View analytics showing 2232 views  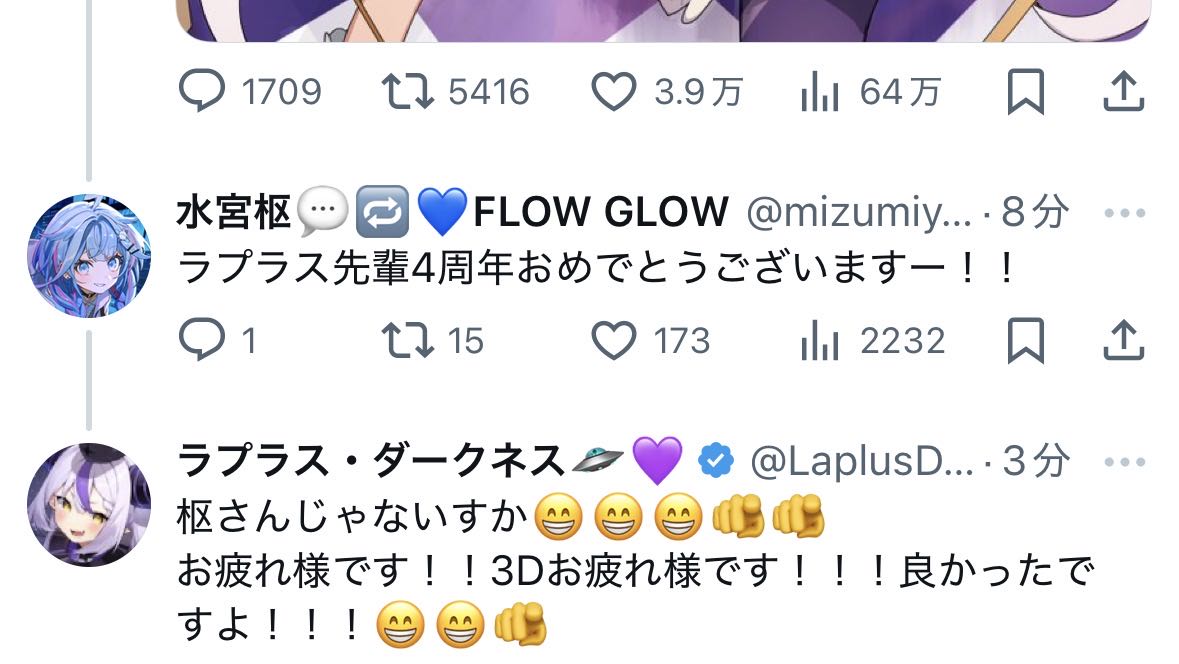click(x=872, y=340)
